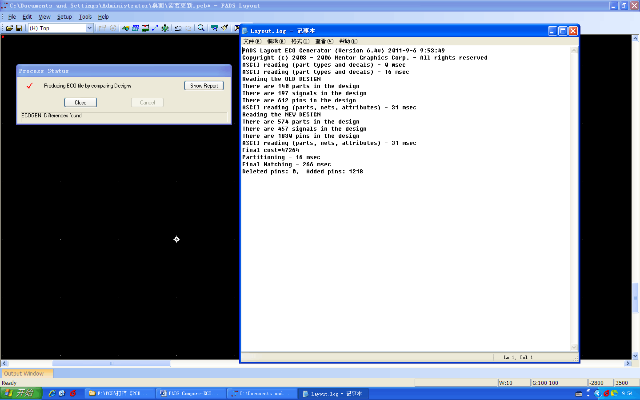Click the Windows Start button
The image size is (640, 400).
[x=18, y=393]
